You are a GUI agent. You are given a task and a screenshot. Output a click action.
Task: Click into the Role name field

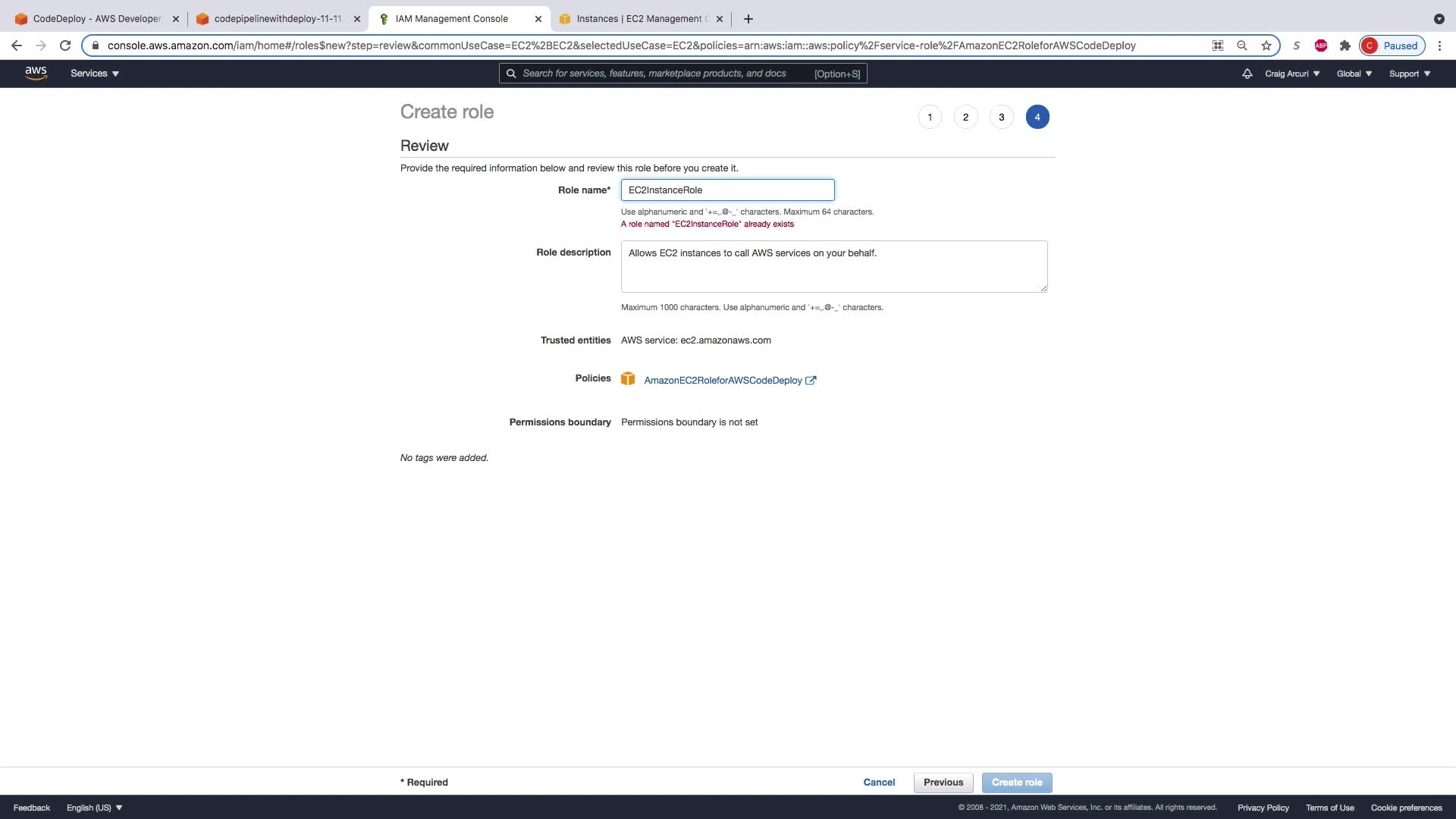tap(726, 190)
